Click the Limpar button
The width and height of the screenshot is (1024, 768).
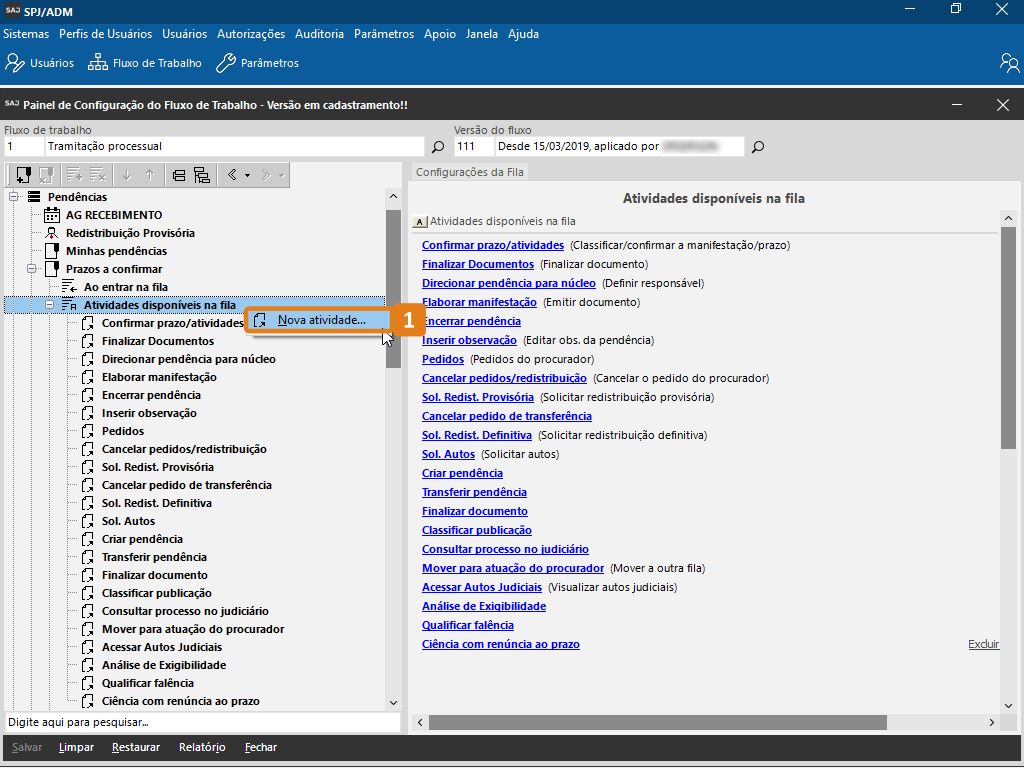point(76,747)
